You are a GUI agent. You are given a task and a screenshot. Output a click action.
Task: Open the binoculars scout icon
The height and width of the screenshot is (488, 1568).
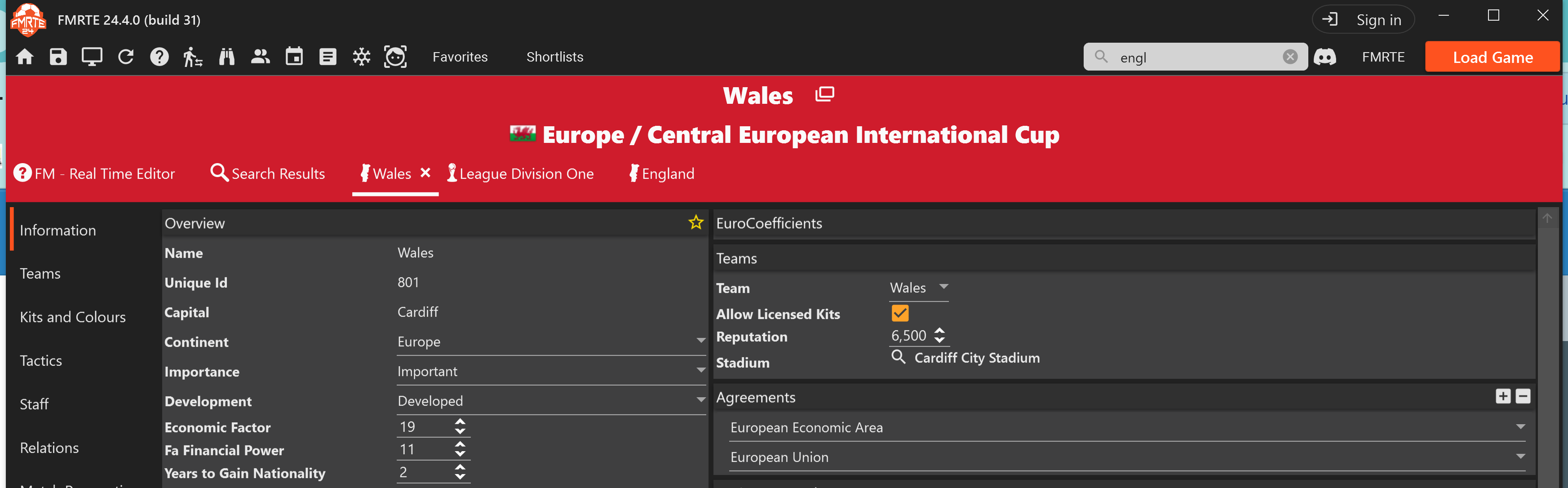(227, 57)
